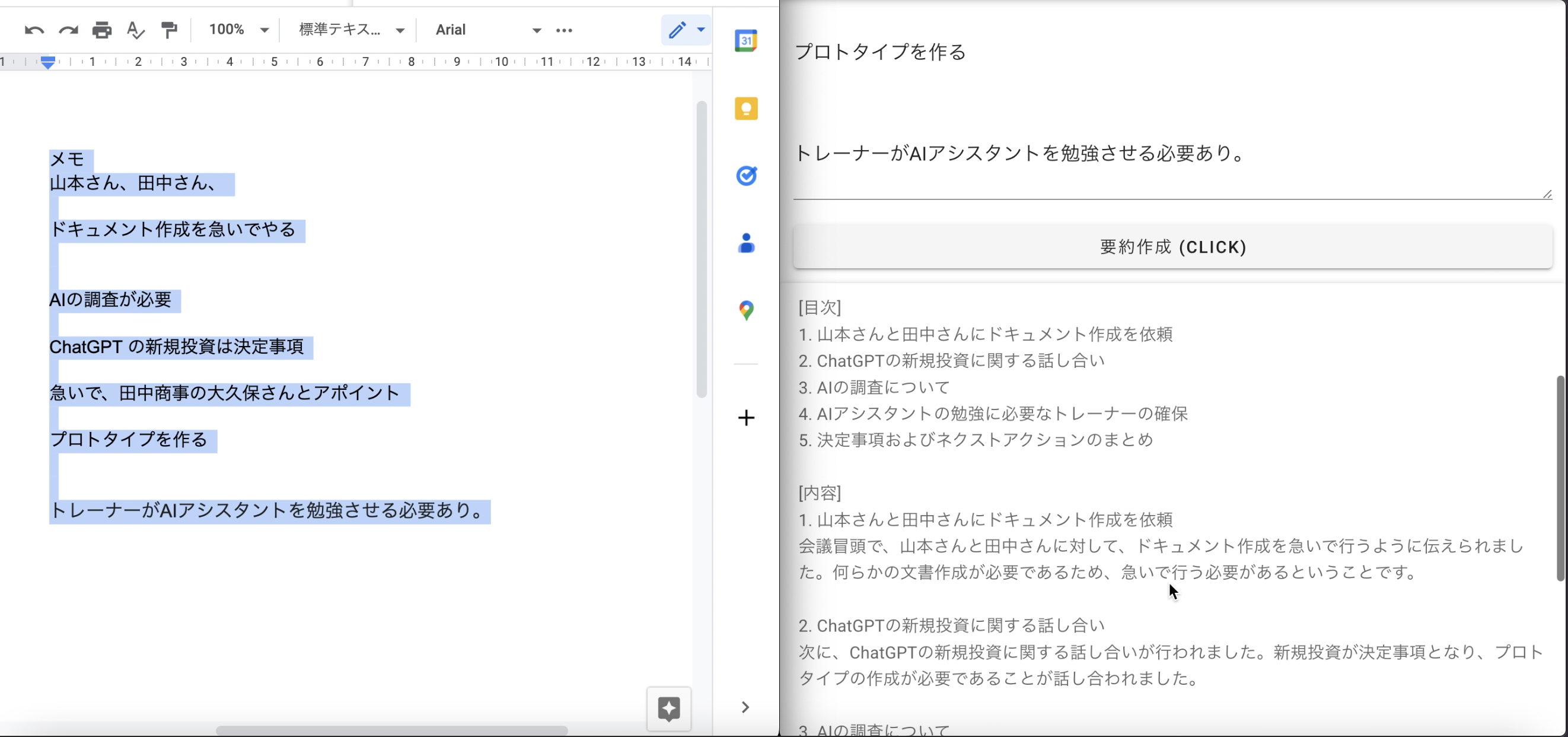Open Google Keep side panel icon
This screenshot has height=737, width=1568.
pyautogui.click(x=745, y=109)
